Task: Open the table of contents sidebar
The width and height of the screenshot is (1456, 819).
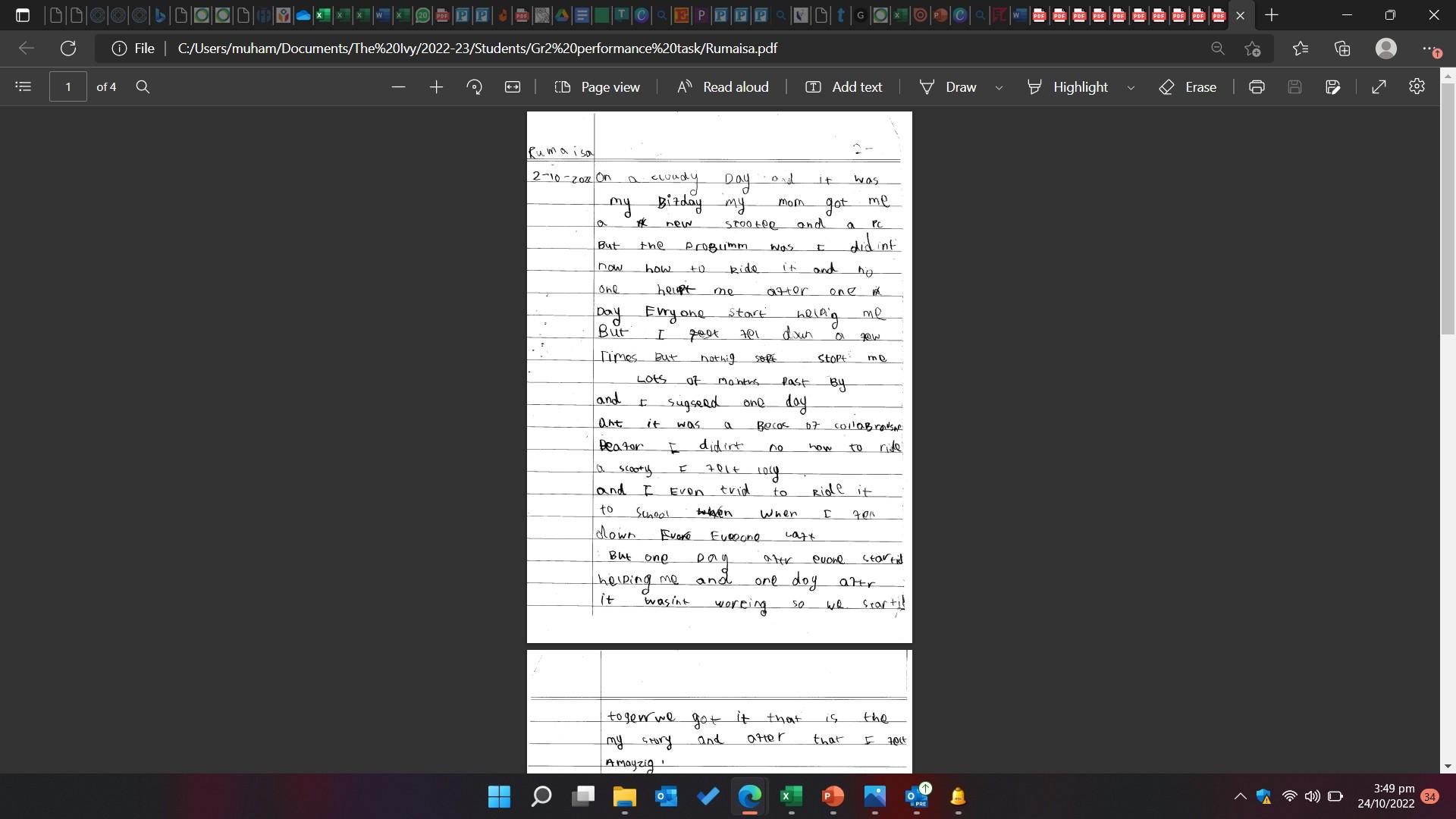Action: [x=23, y=86]
